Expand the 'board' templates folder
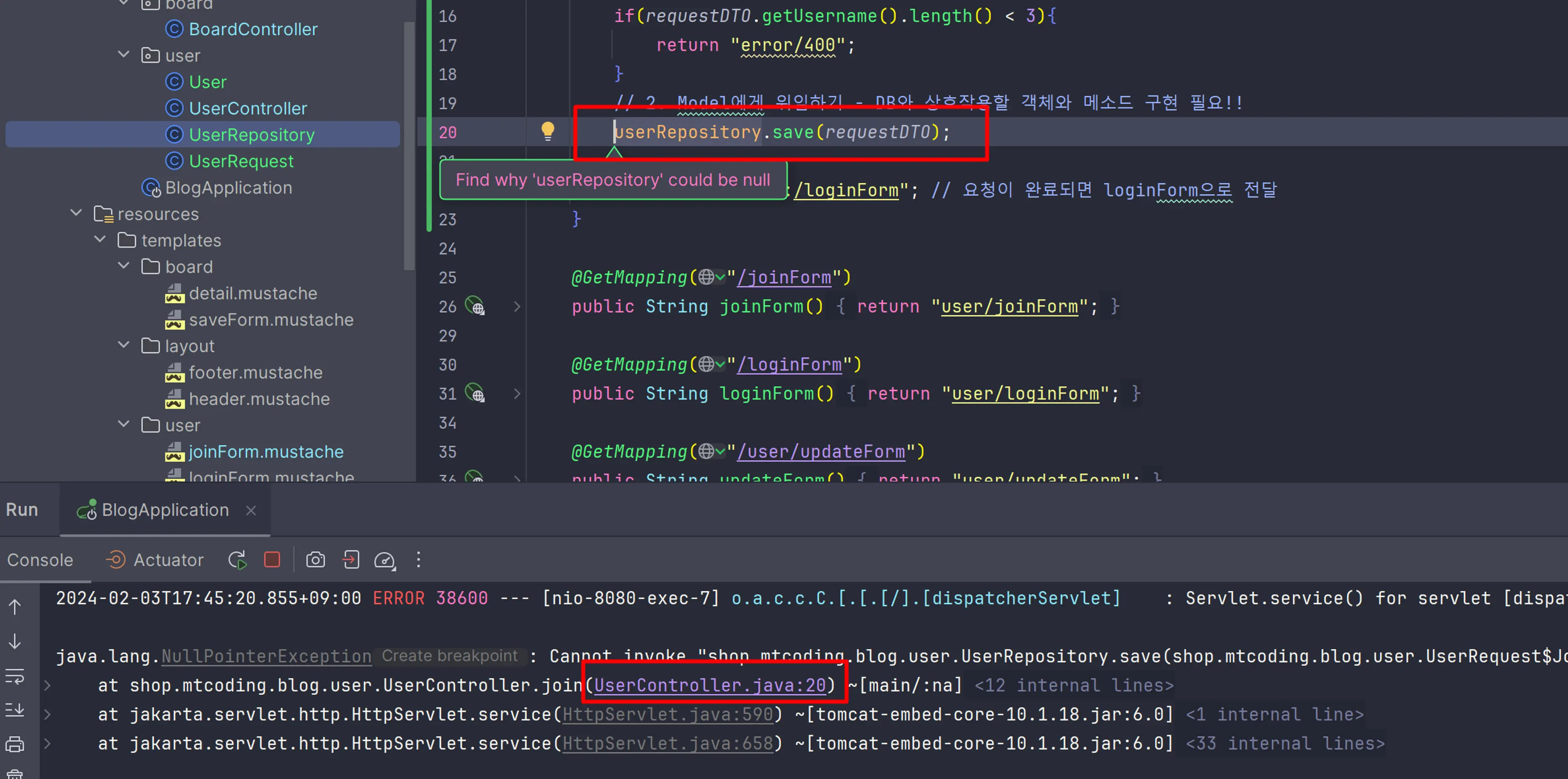Viewport: 1568px width, 779px height. point(123,266)
